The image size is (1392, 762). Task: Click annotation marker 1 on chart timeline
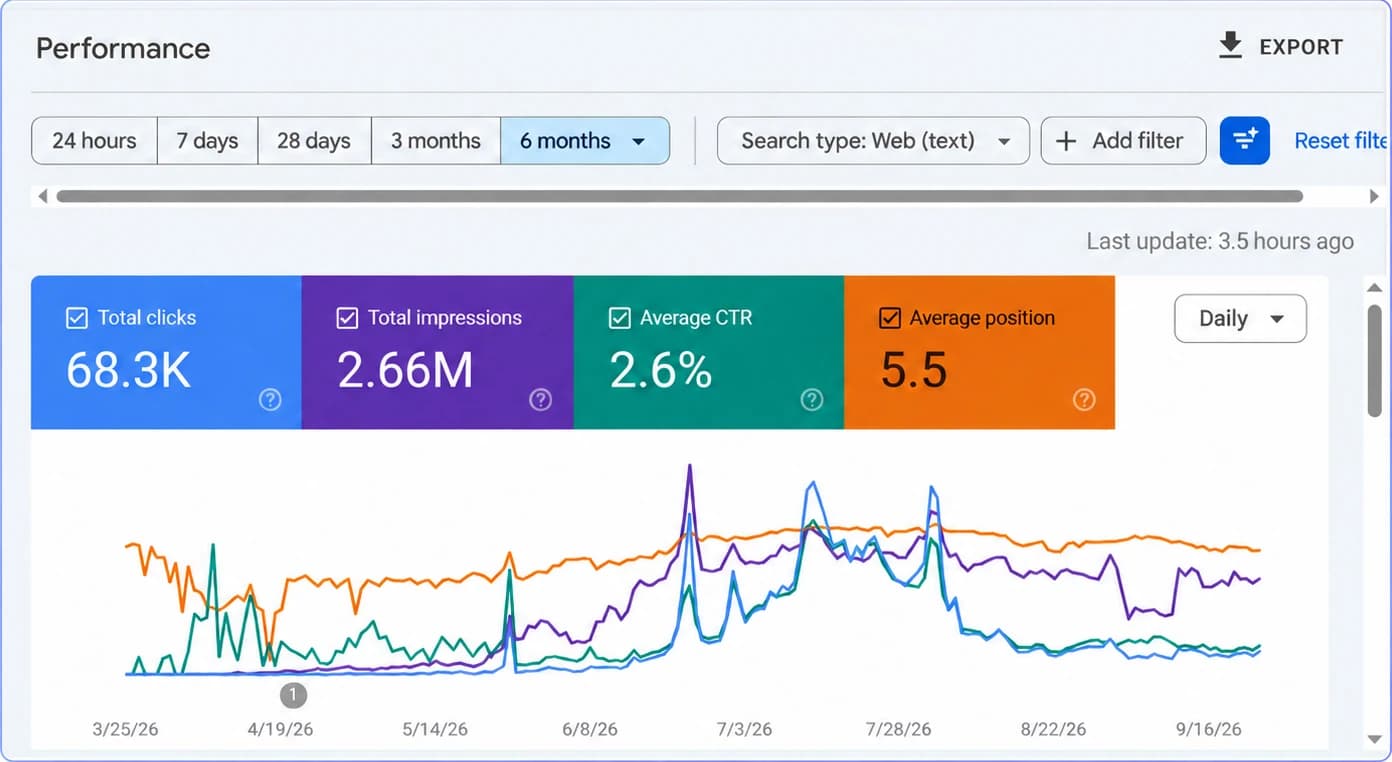pos(293,694)
